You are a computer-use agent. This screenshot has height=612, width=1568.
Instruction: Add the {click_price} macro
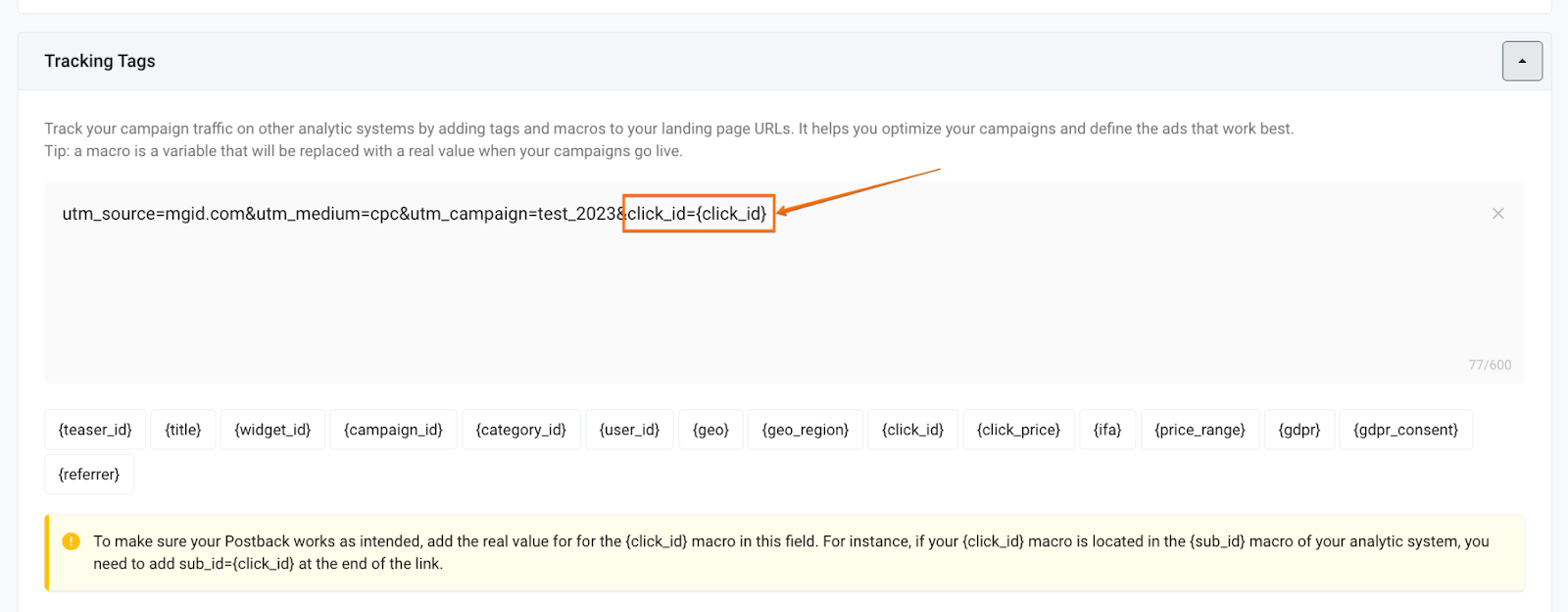point(1018,430)
